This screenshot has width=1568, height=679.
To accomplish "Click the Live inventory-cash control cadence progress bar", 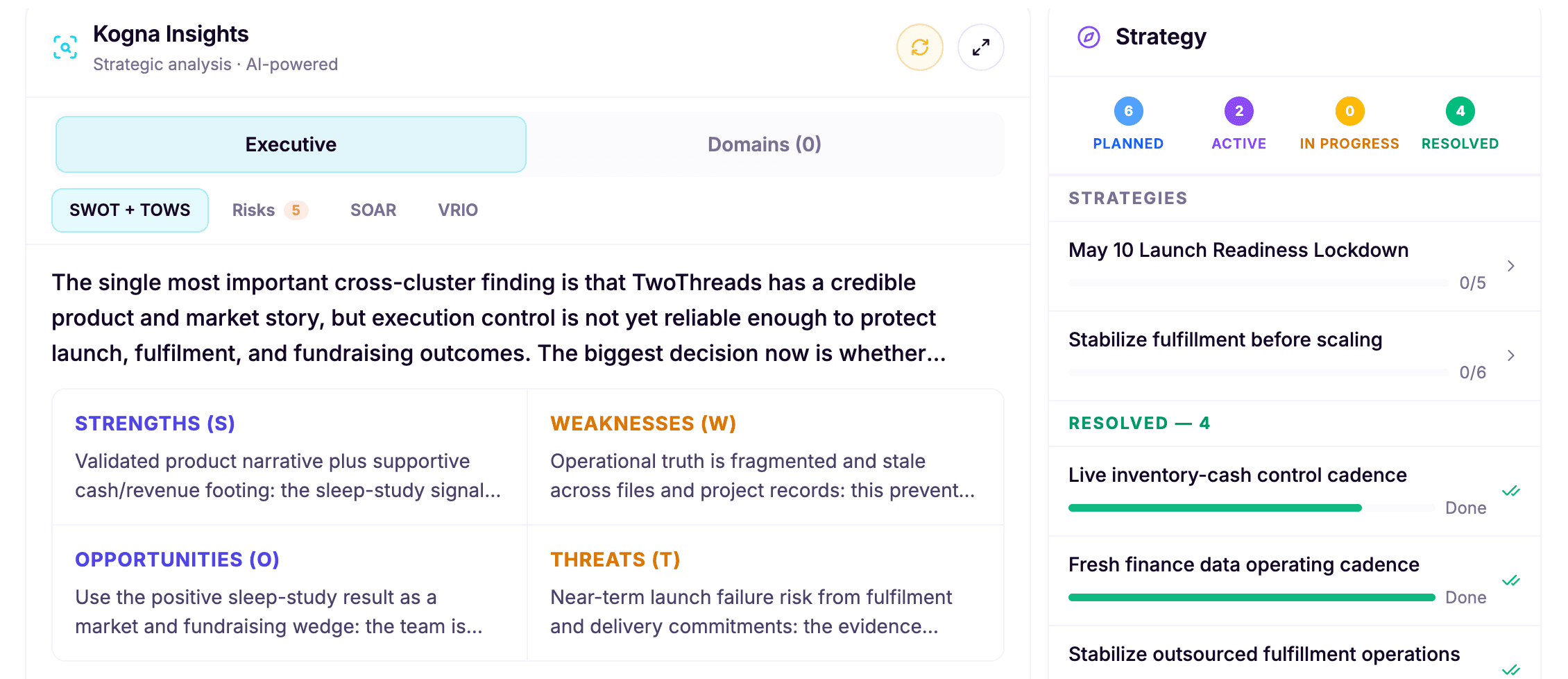I will (1252, 508).
